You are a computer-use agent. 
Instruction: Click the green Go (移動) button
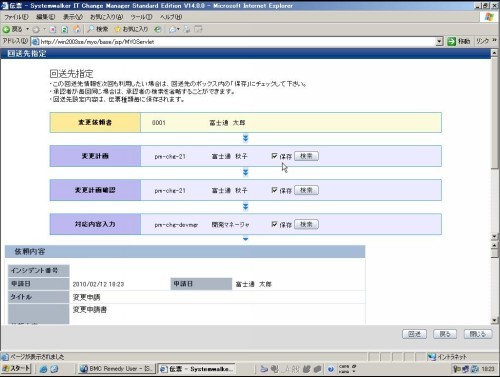459,41
